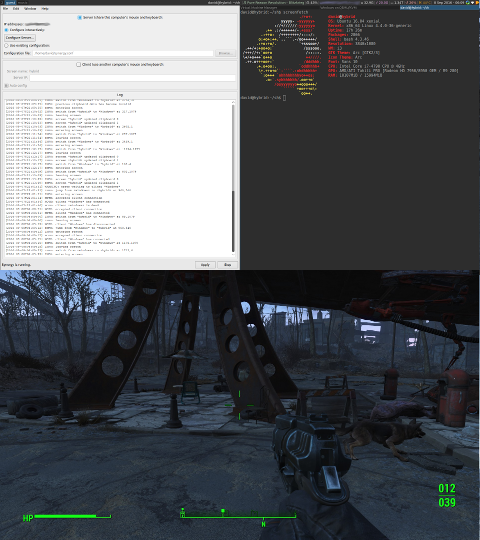Viewport: 480px width, 540px height.
Task: Click the compass bar in the game HUD
Action: tap(238, 515)
